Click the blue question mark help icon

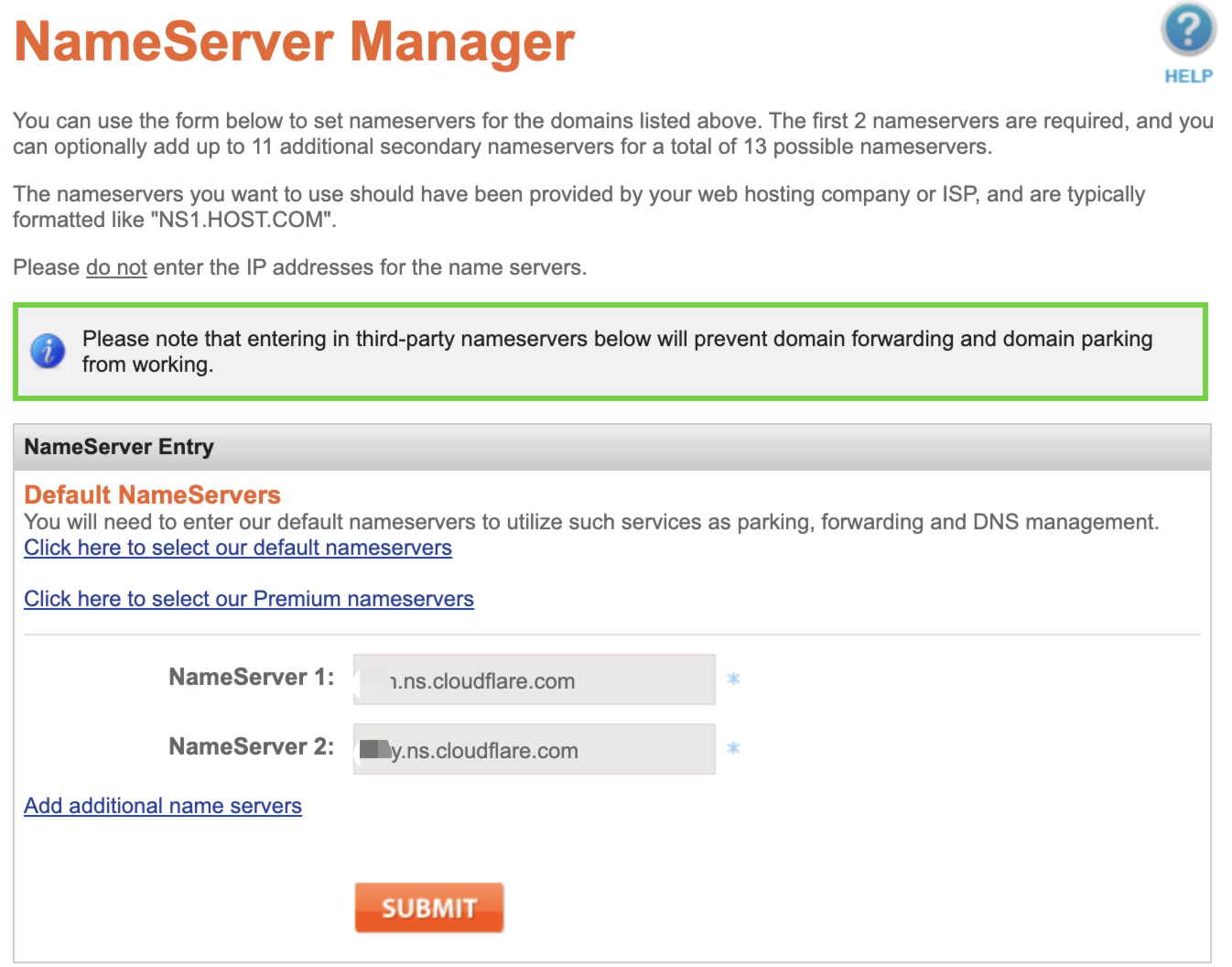tap(1187, 31)
